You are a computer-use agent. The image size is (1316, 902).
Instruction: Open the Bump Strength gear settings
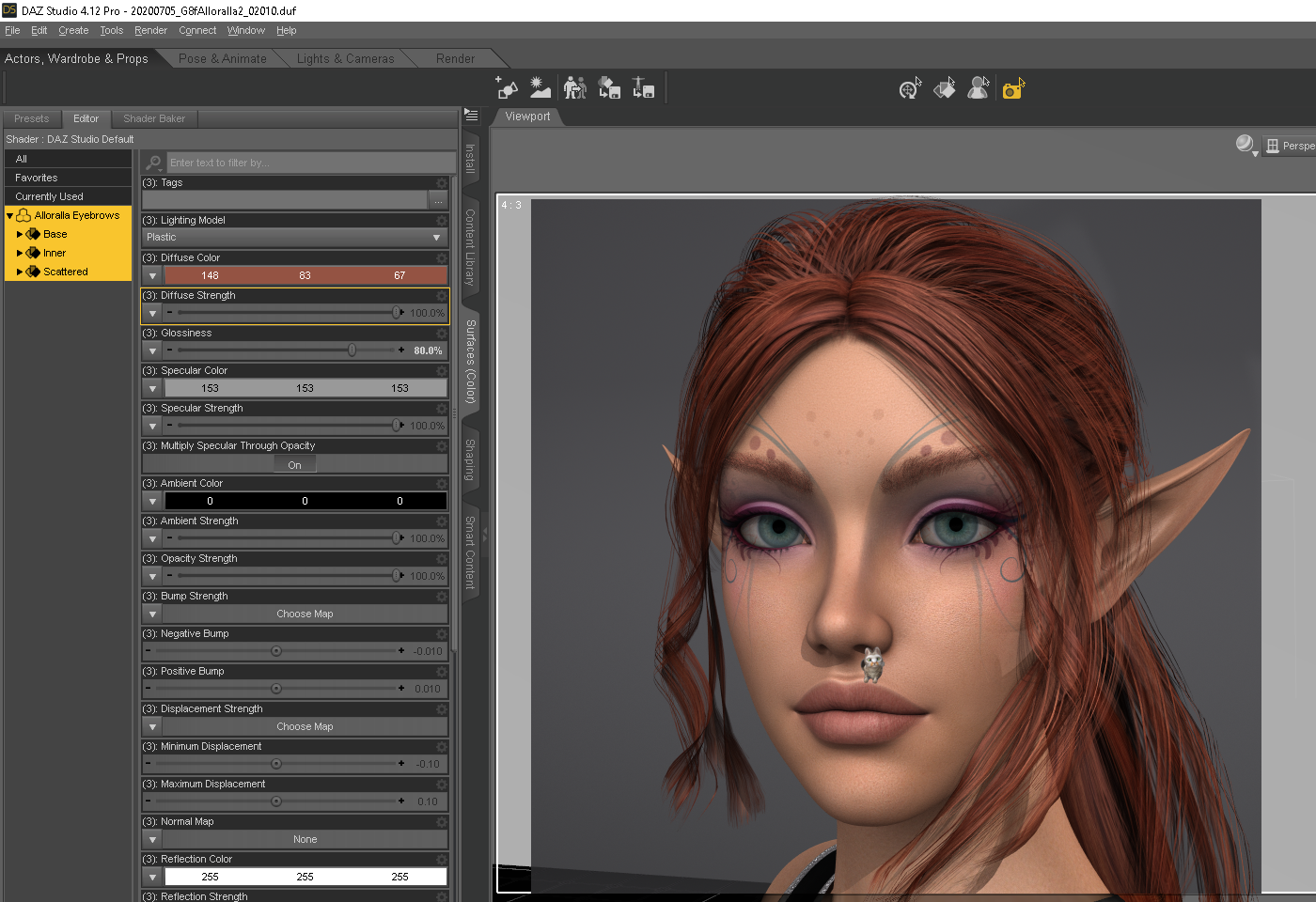click(x=441, y=596)
